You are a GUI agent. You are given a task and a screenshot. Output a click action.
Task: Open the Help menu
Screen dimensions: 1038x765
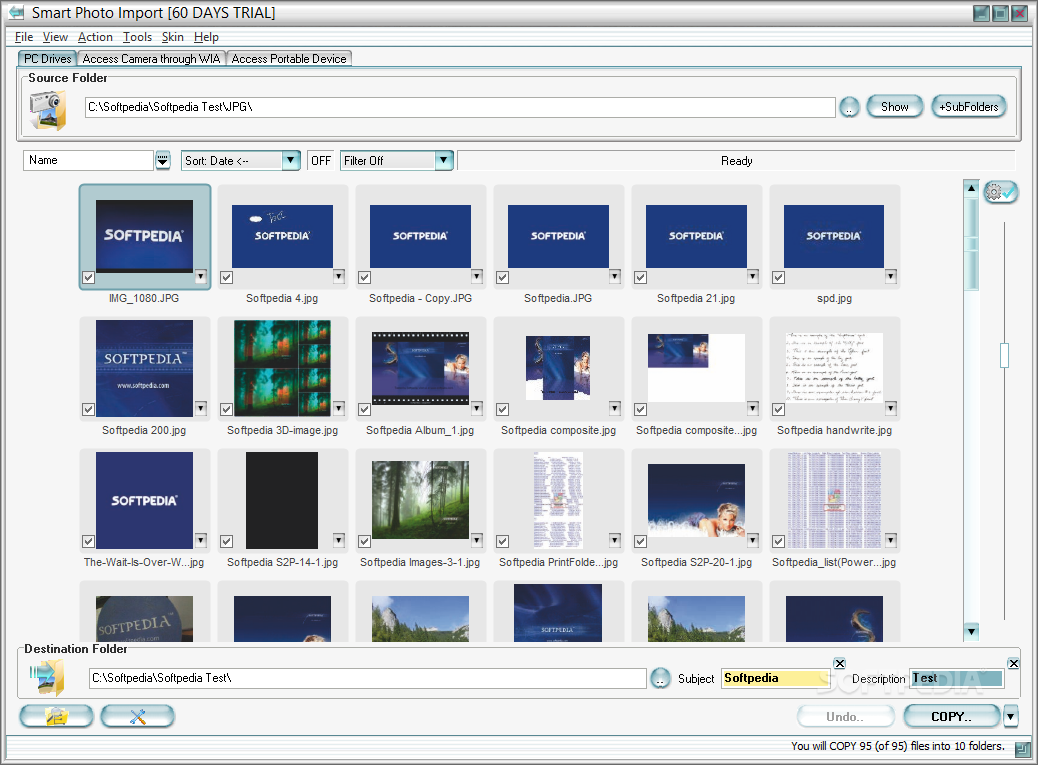click(x=206, y=37)
